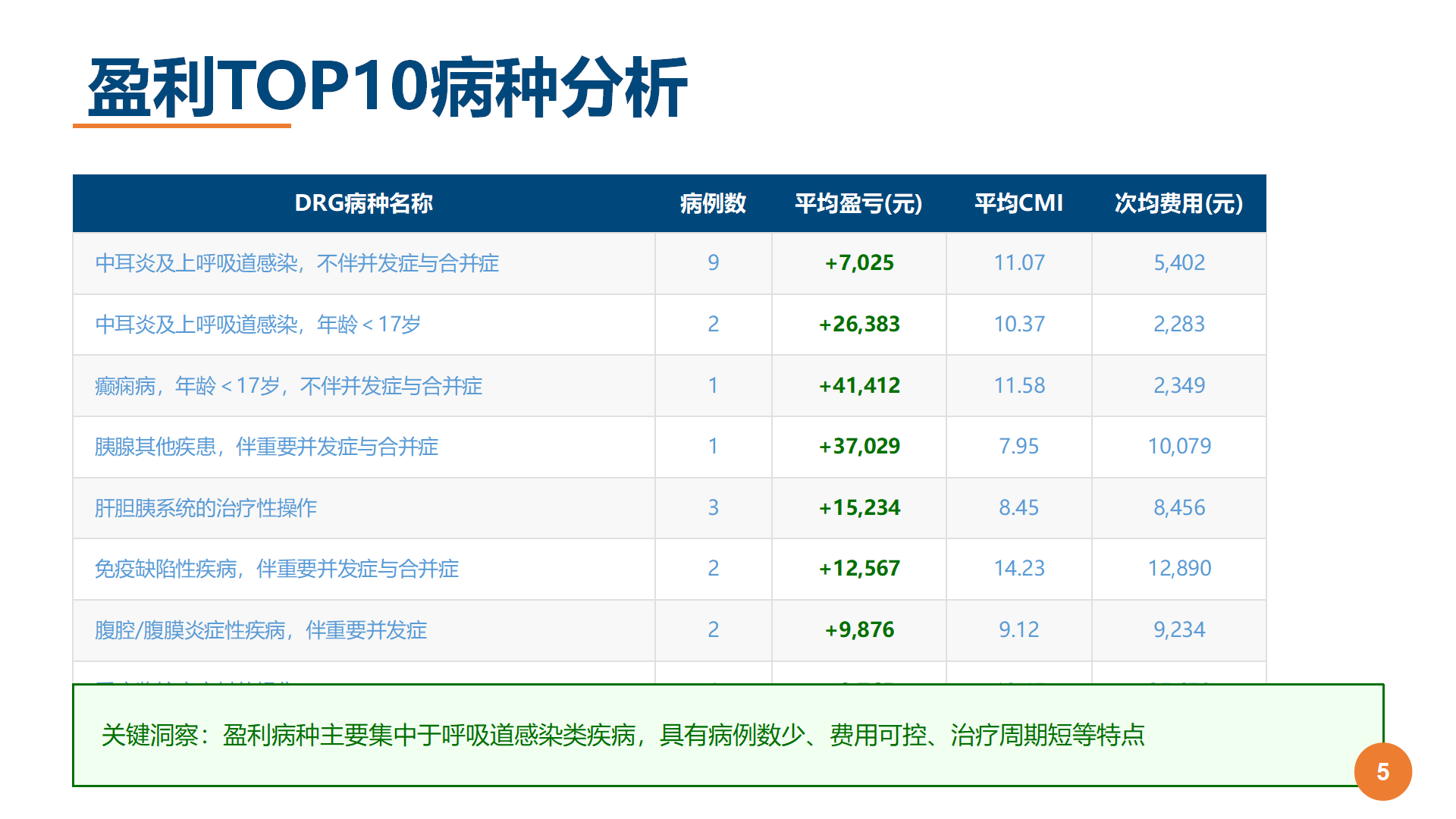Click CMI value 11.58
The height and width of the screenshot is (819, 1456).
[1019, 386]
